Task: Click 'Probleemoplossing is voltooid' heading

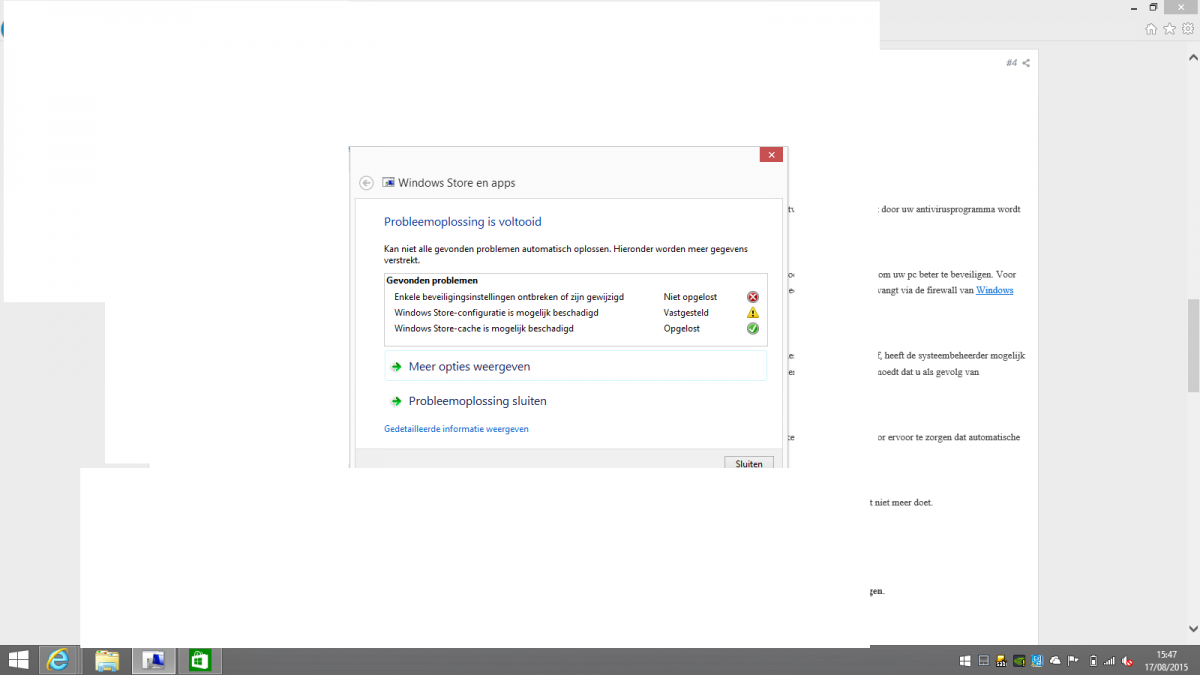Action: [463, 222]
